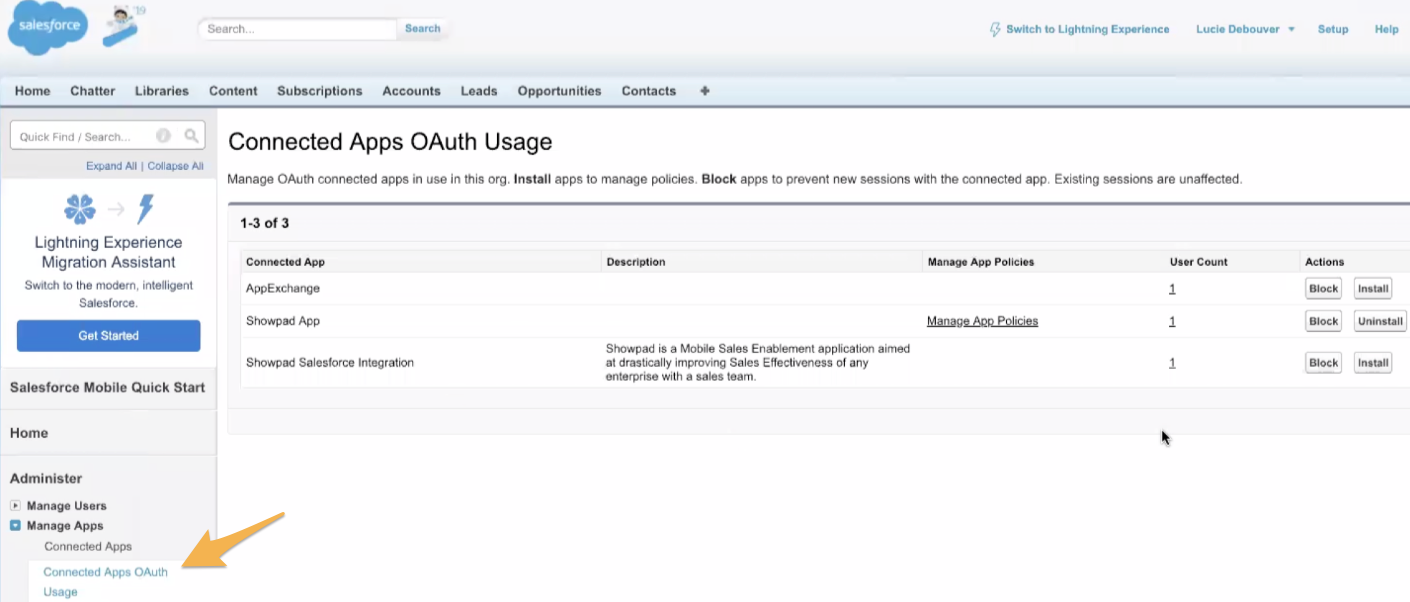Viewport: 1410px width, 602px height.
Task: Go to the Content tab
Action: point(233,91)
